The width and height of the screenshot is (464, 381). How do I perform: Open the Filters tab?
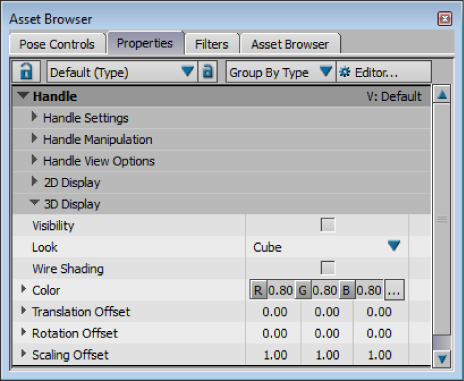pos(212,44)
